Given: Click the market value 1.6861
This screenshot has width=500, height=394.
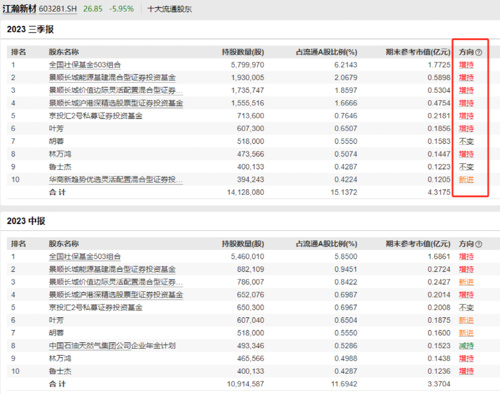Looking at the screenshot, I should (x=439, y=256).
